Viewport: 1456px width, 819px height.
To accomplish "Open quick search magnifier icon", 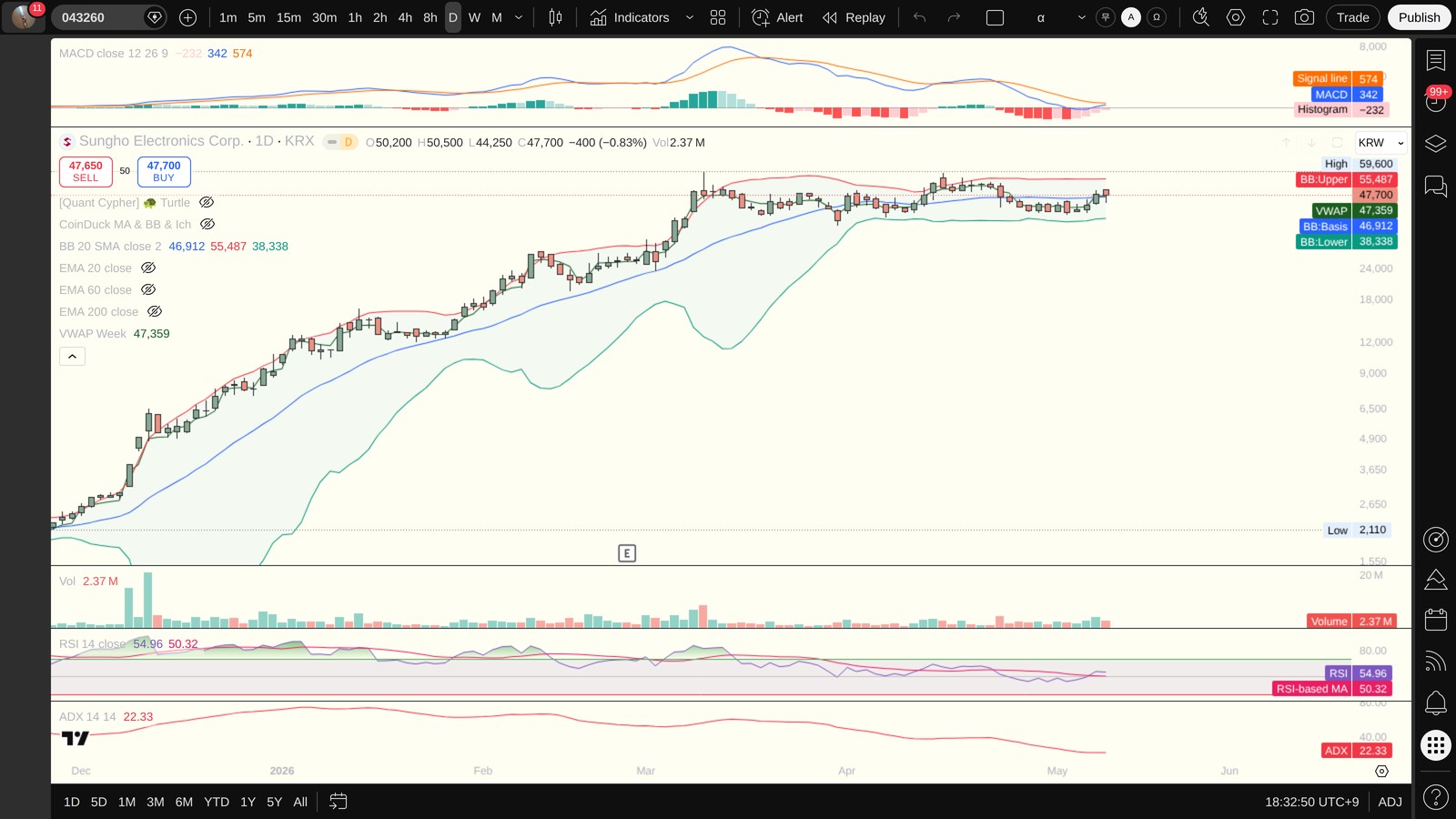I will tap(1201, 17).
